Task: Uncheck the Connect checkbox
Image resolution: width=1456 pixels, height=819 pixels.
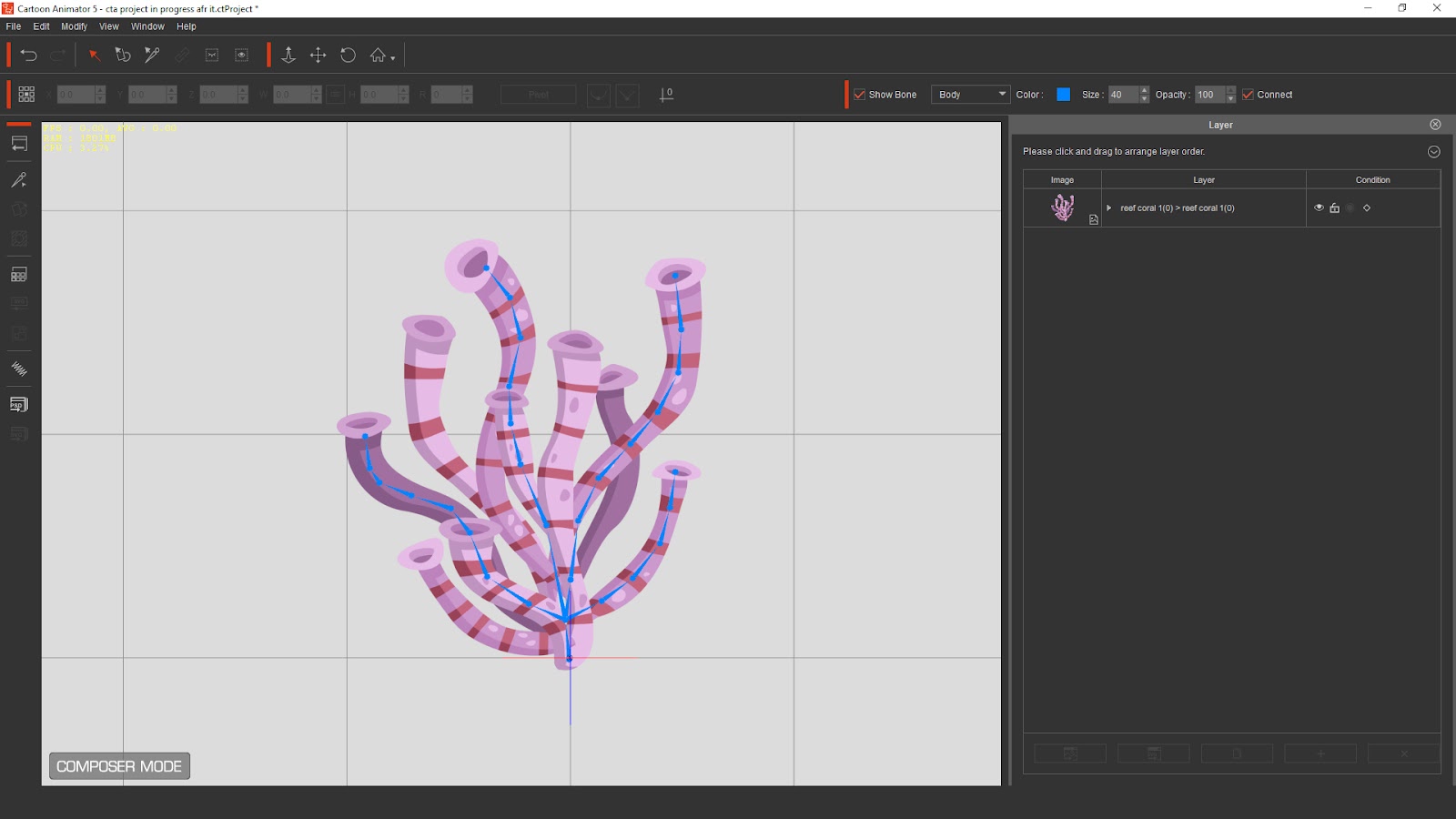Action: (x=1248, y=94)
